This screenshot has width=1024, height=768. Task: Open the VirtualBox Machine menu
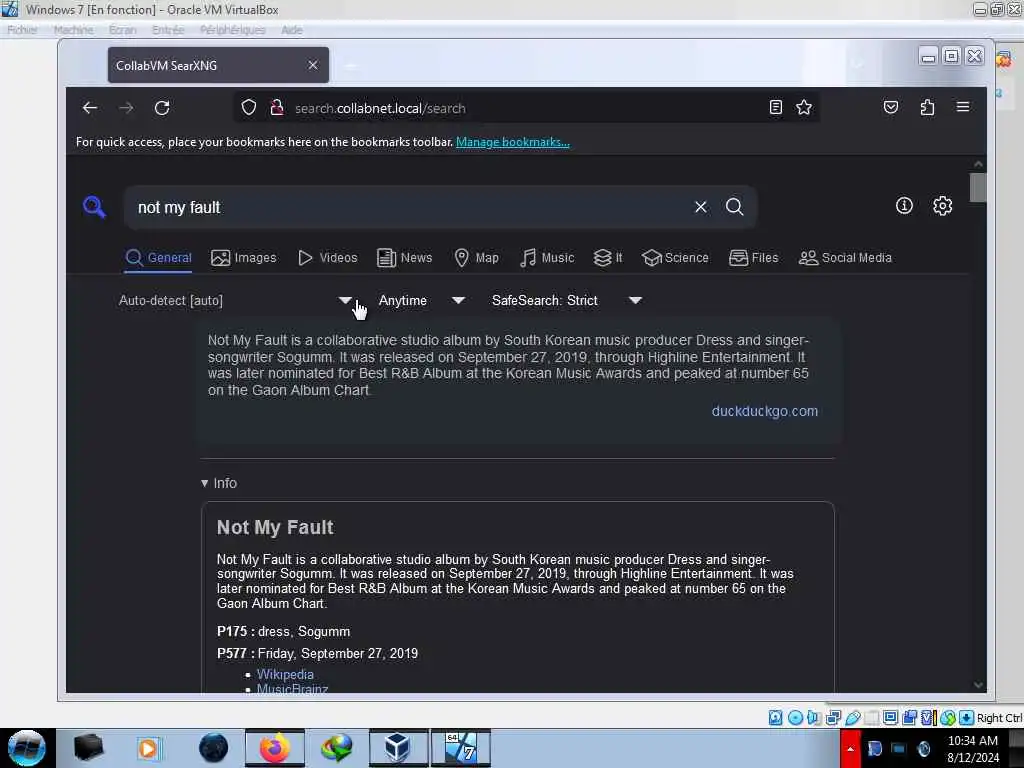73,30
